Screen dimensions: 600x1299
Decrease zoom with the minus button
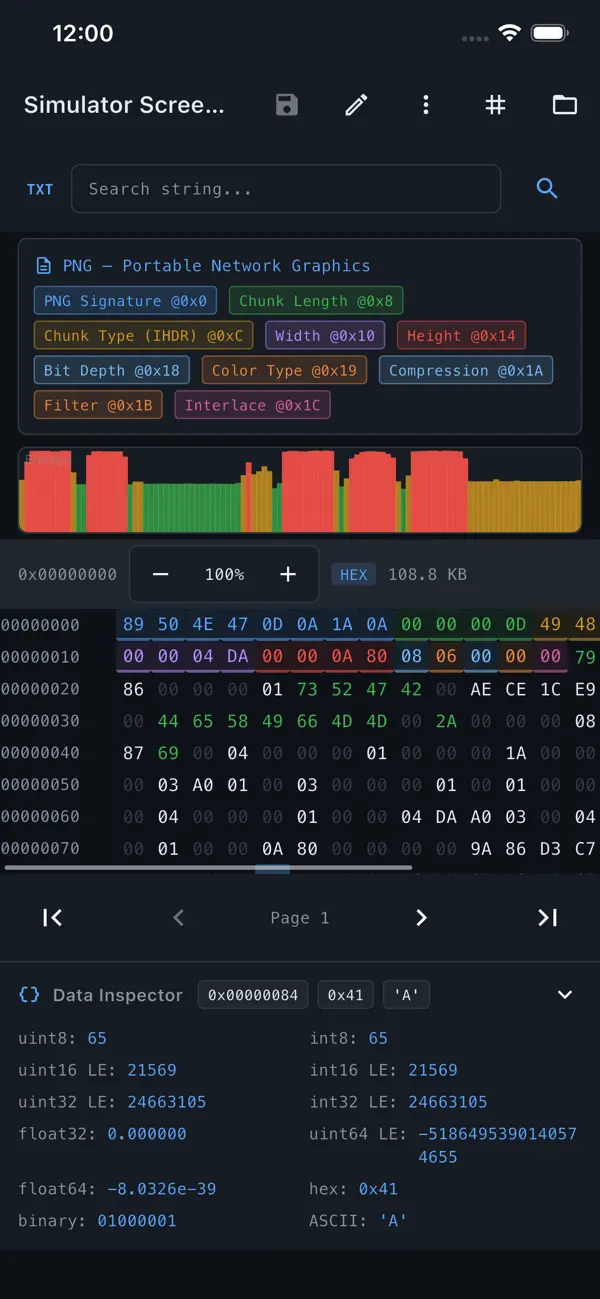pos(160,574)
